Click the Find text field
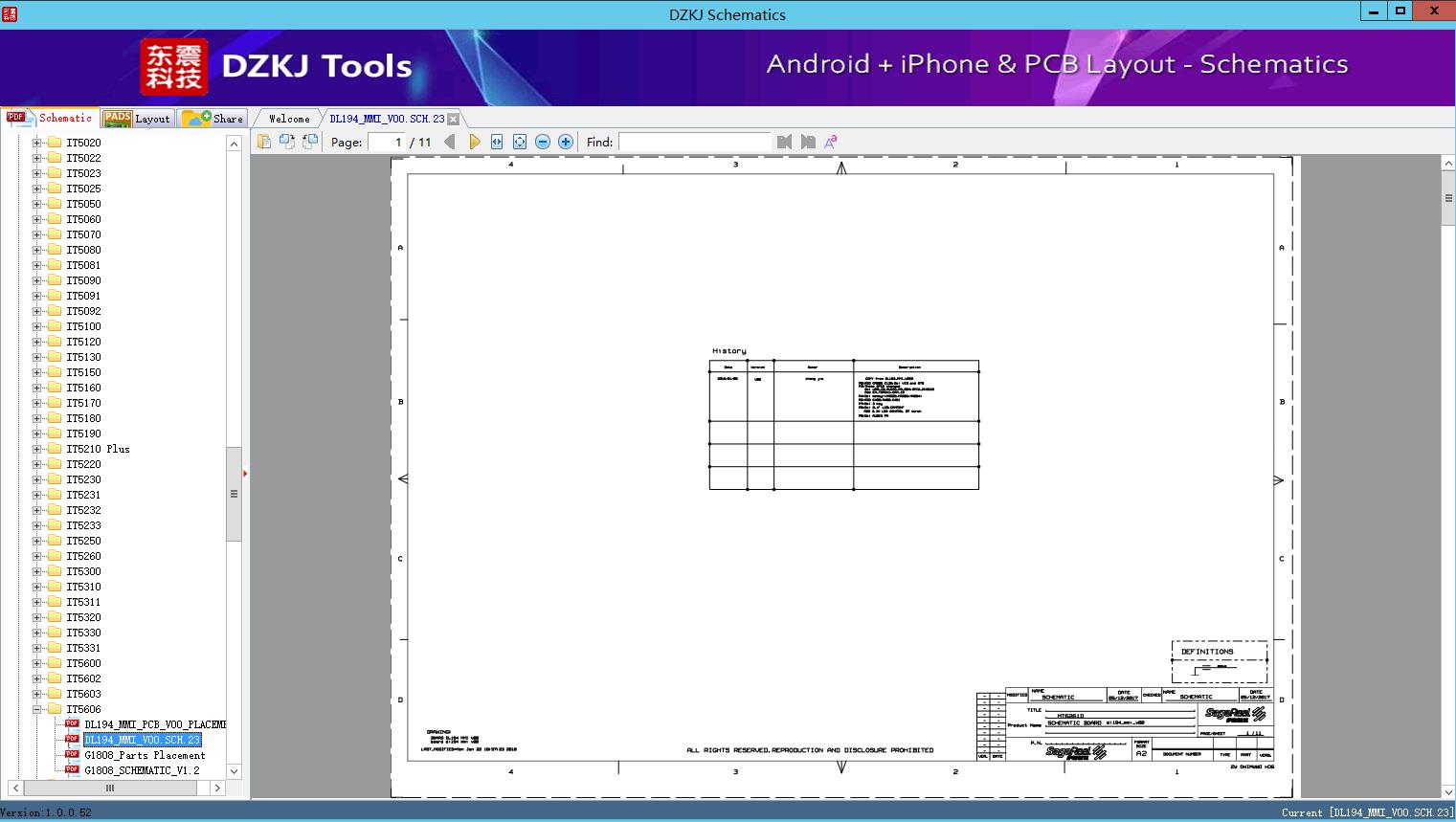The width and height of the screenshot is (1456, 822). click(x=694, y=142)
